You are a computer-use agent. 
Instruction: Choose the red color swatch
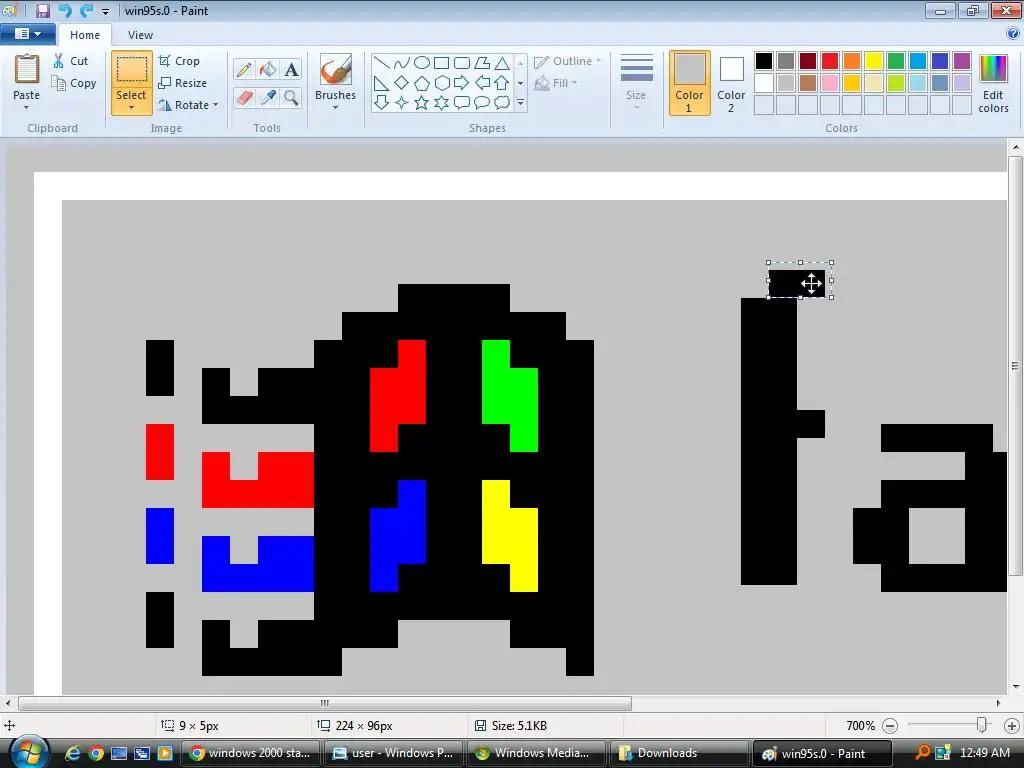(830, 61)
